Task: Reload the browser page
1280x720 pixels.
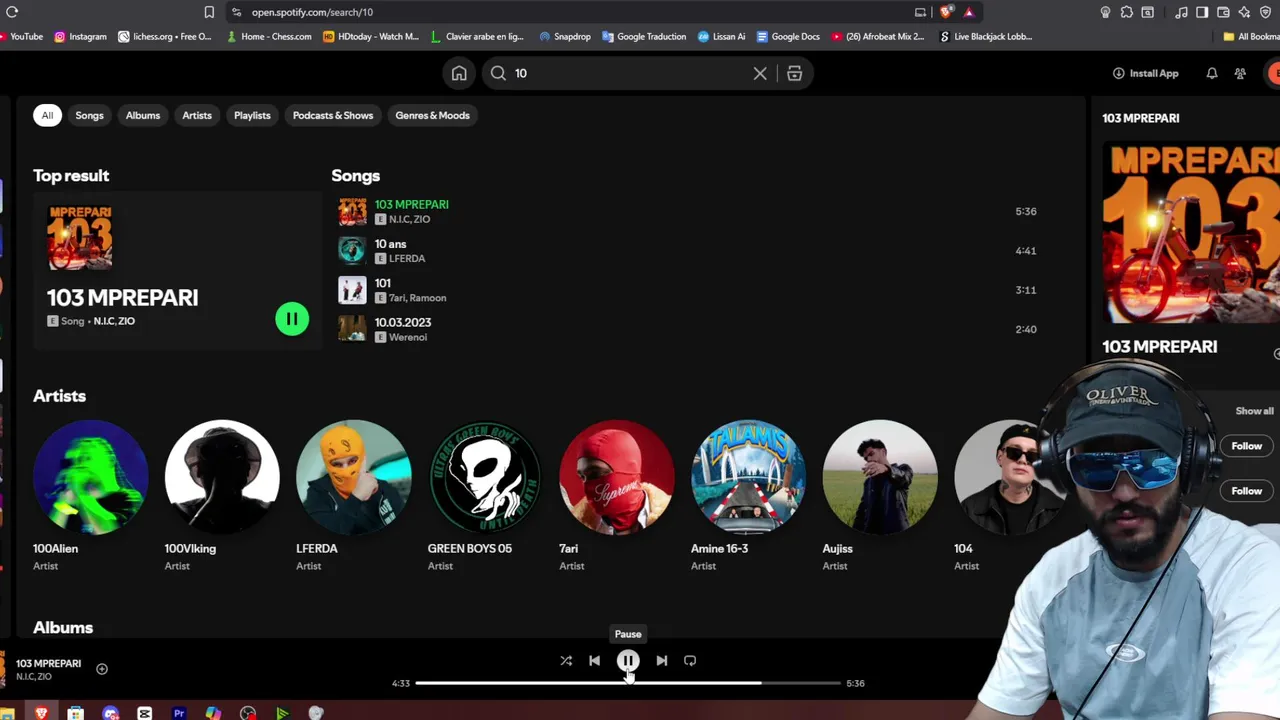Action: coord(12,12)
